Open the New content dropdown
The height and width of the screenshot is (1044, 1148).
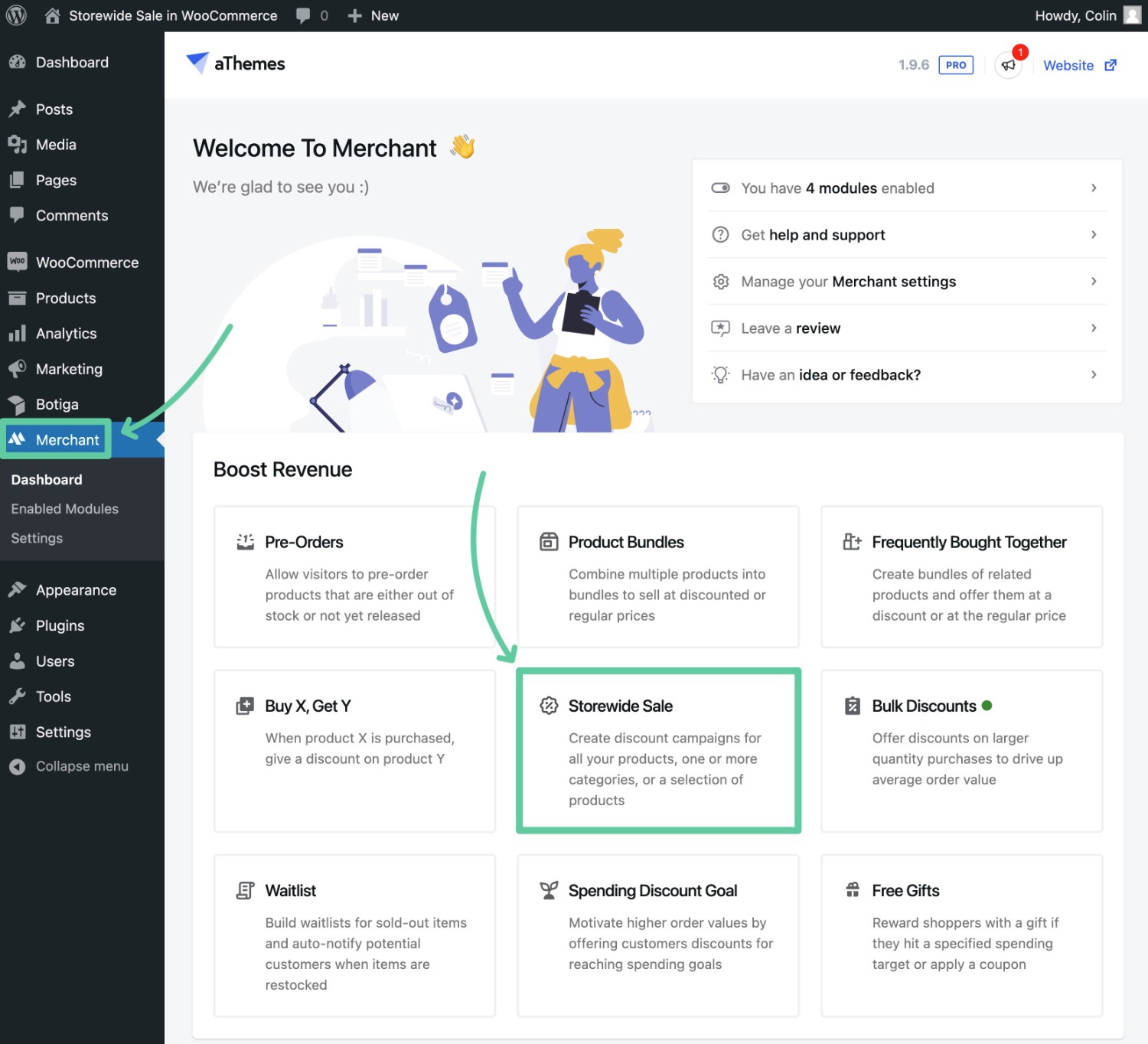(373, 15)
